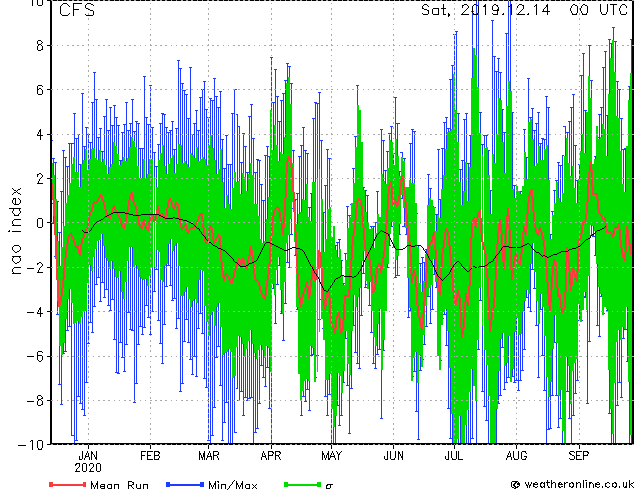
Task: Select the APR label on x-axis
Action: (x=270, y=454)
